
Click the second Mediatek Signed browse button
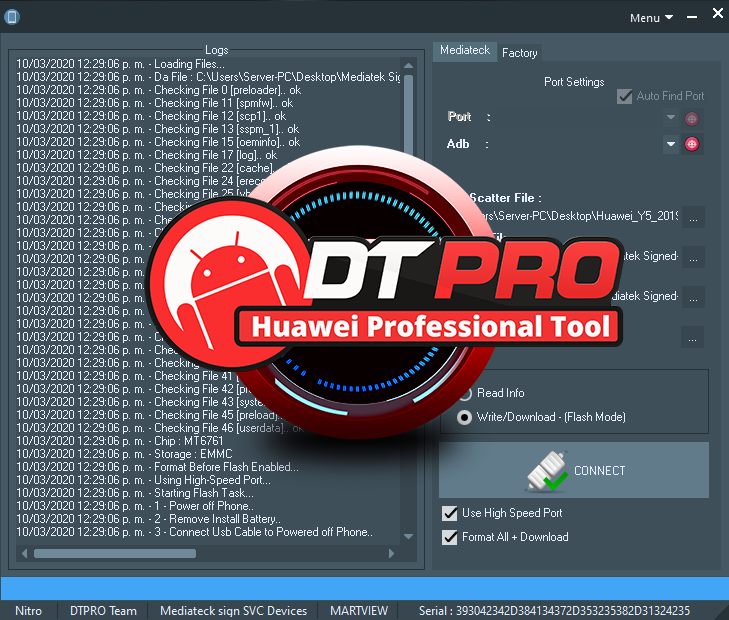(693, 297)
